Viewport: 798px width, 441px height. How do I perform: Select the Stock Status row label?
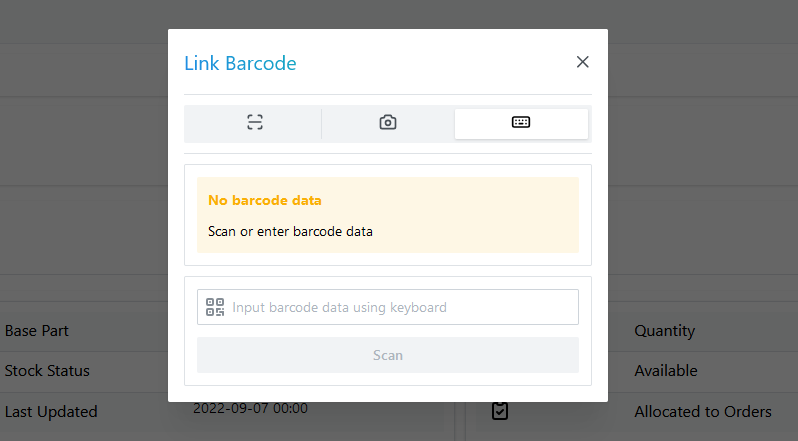[x=47, y=371]
